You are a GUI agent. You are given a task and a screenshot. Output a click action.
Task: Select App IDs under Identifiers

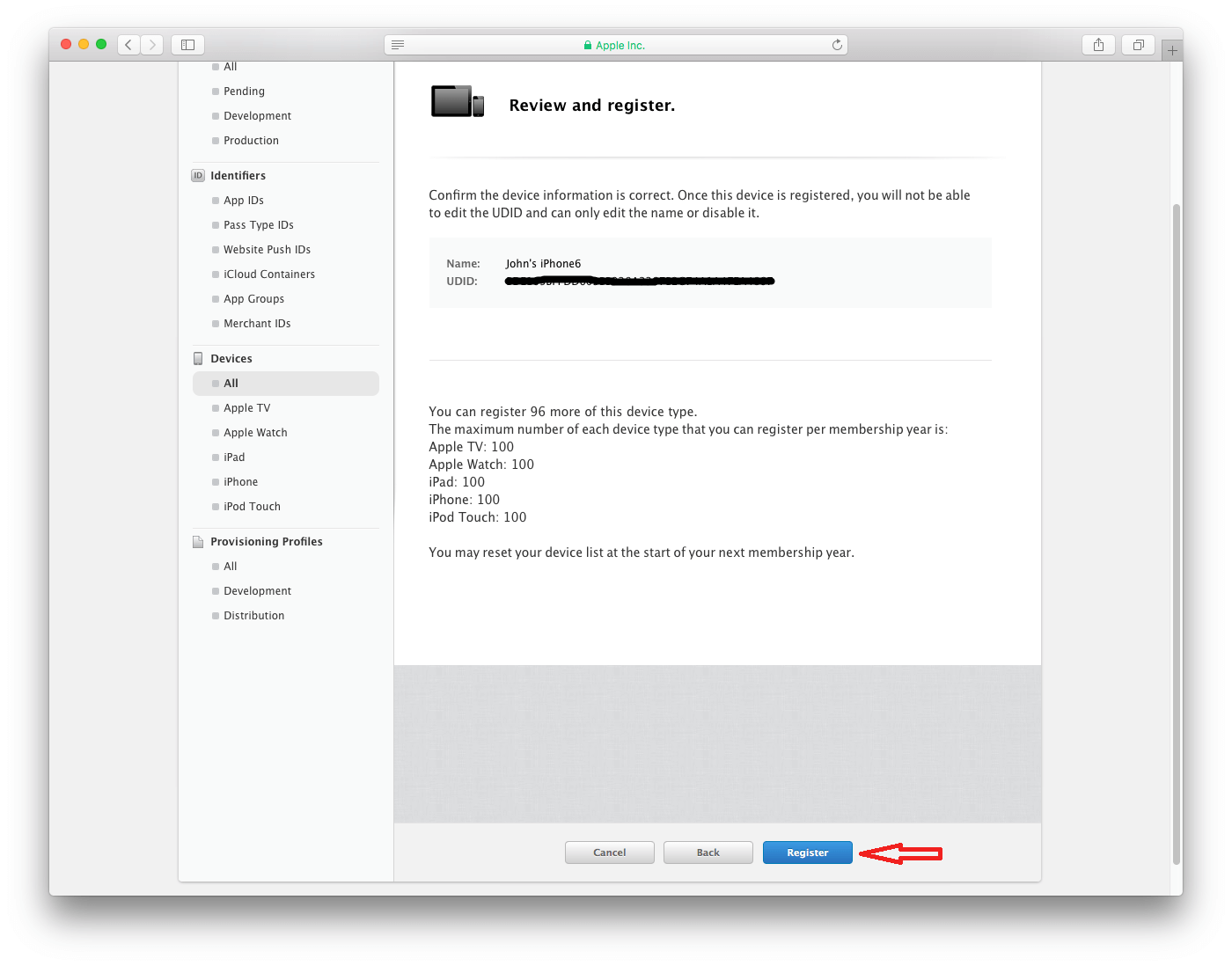pyautogui.click(x=244, y=201)
